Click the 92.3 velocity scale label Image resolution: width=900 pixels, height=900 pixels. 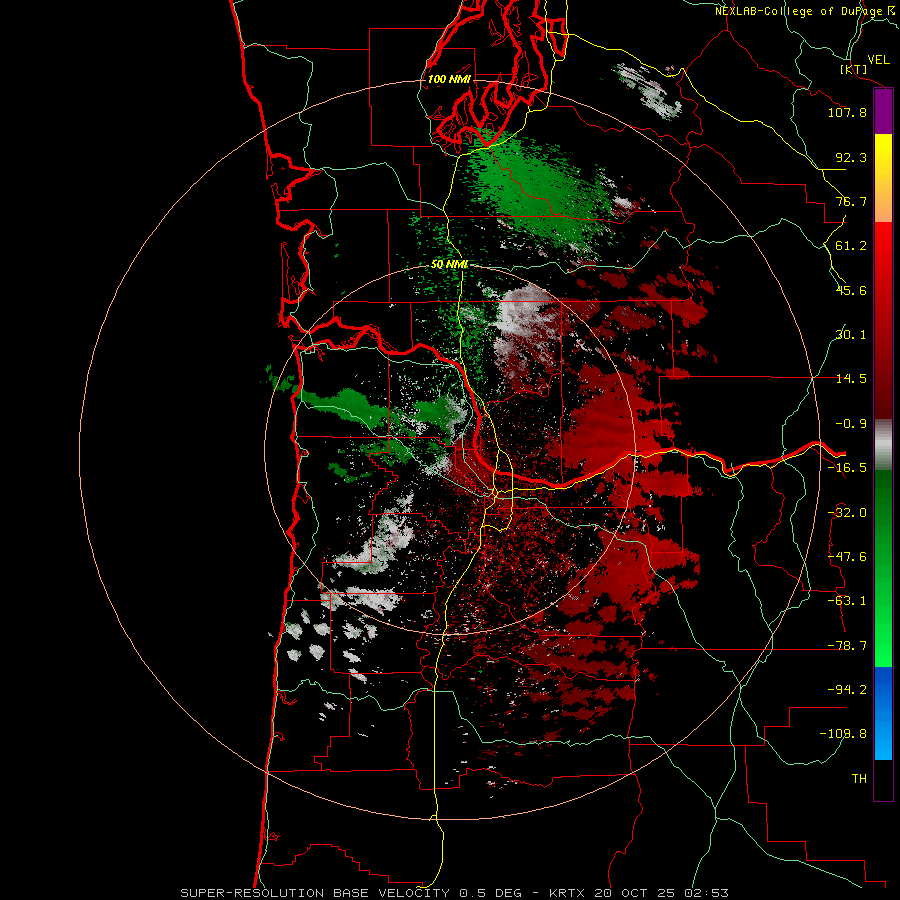point(851,157)
